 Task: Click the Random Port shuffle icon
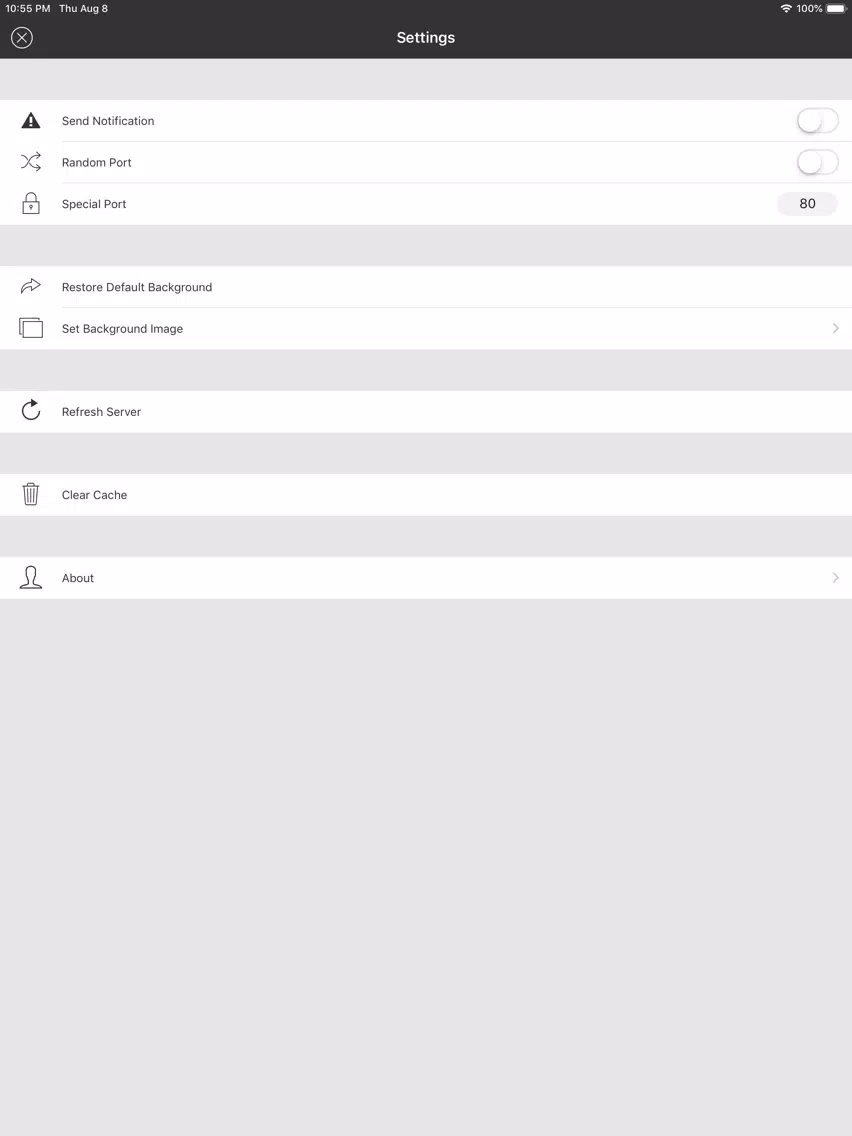(30, 162)
